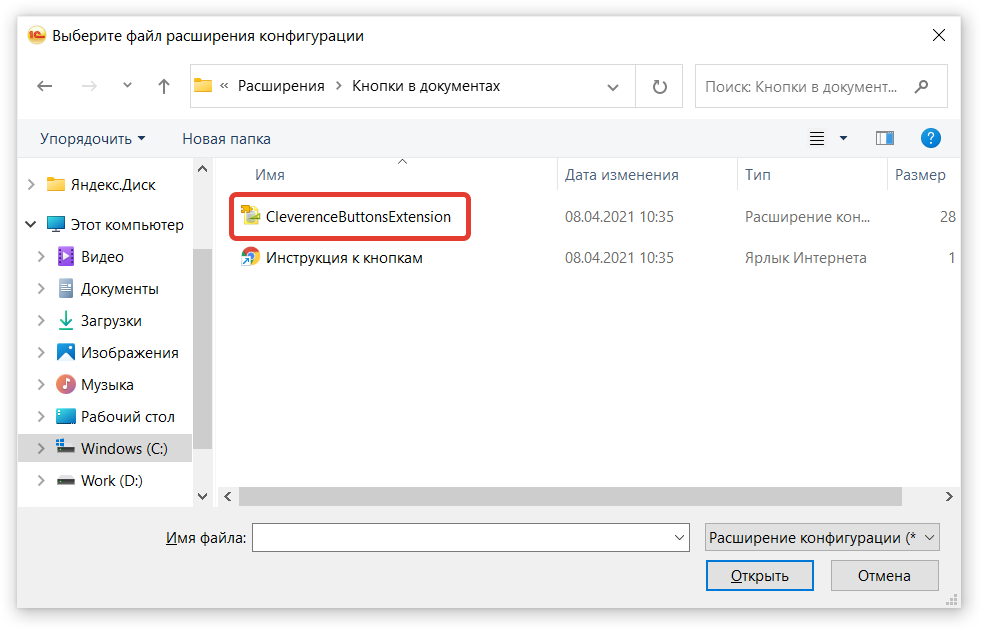The image size is (982, 630).
Task: Expand the Яндекс.Диск tree node
Action: [x=31, y=185]
